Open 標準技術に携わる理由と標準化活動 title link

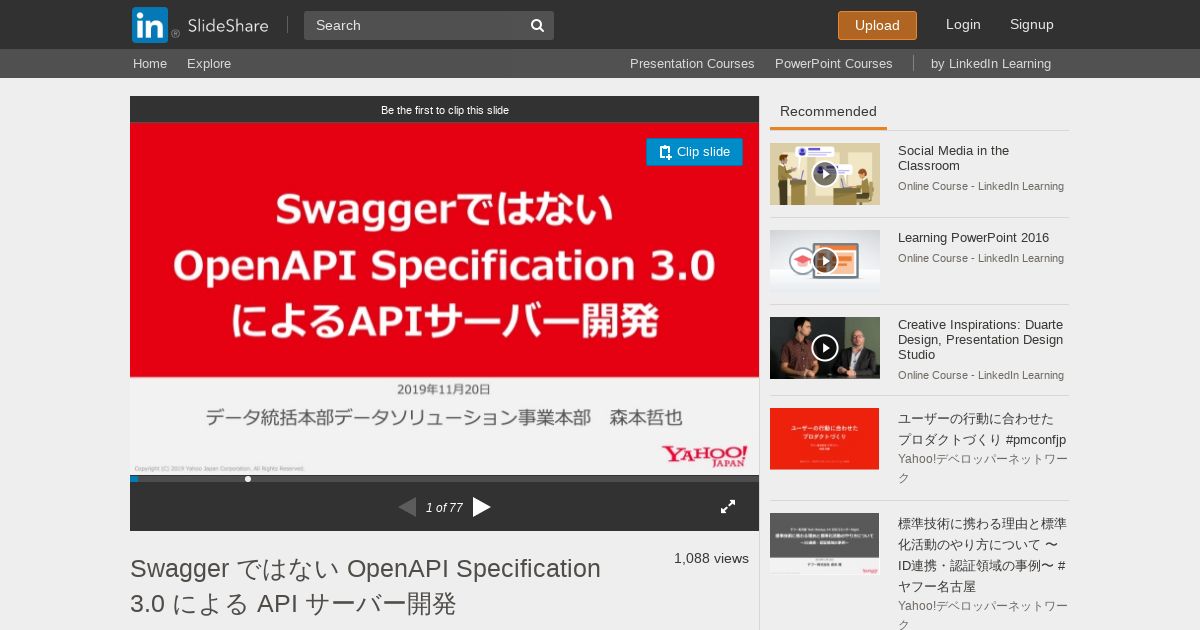pos(982,555)
